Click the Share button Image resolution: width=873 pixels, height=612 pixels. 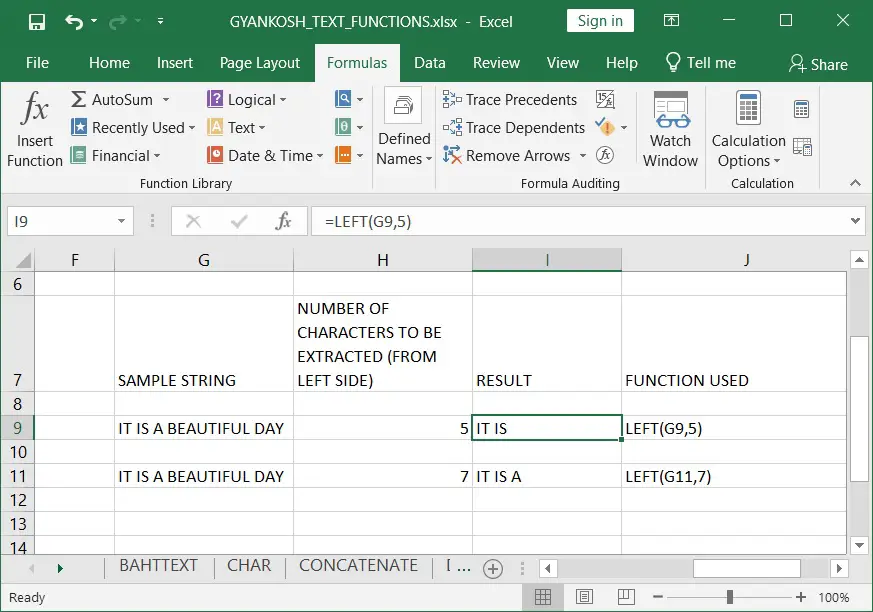(x=818, y=64)
